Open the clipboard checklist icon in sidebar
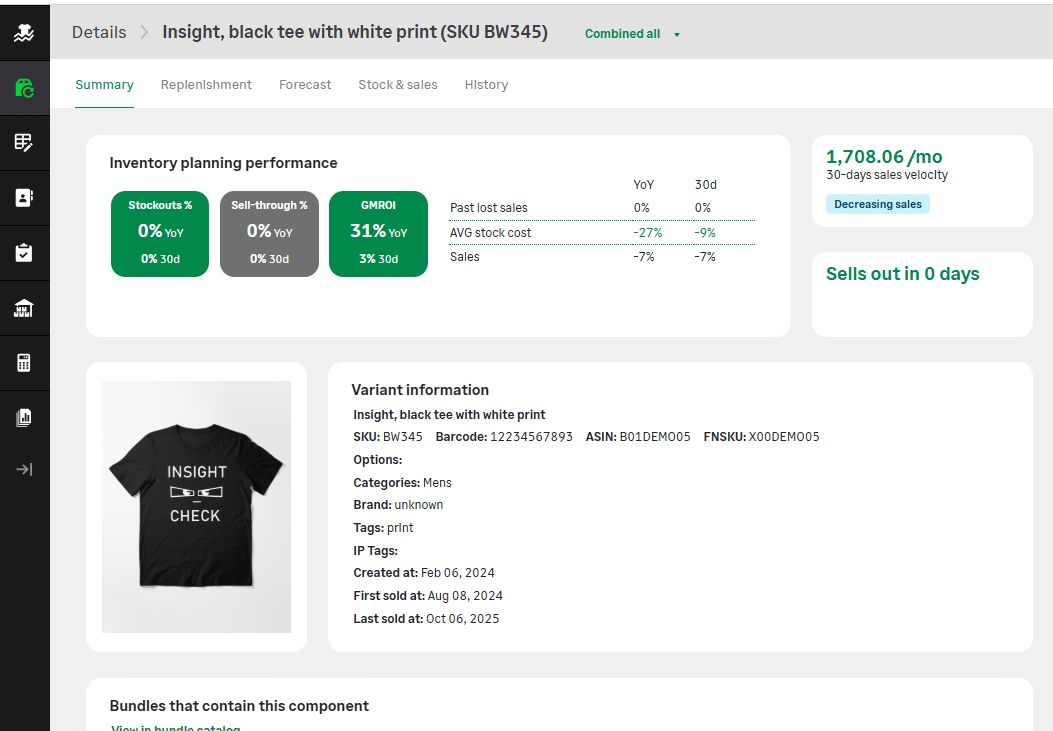The width and height of the screenshot is (1053, 731). tap(24, 252)
